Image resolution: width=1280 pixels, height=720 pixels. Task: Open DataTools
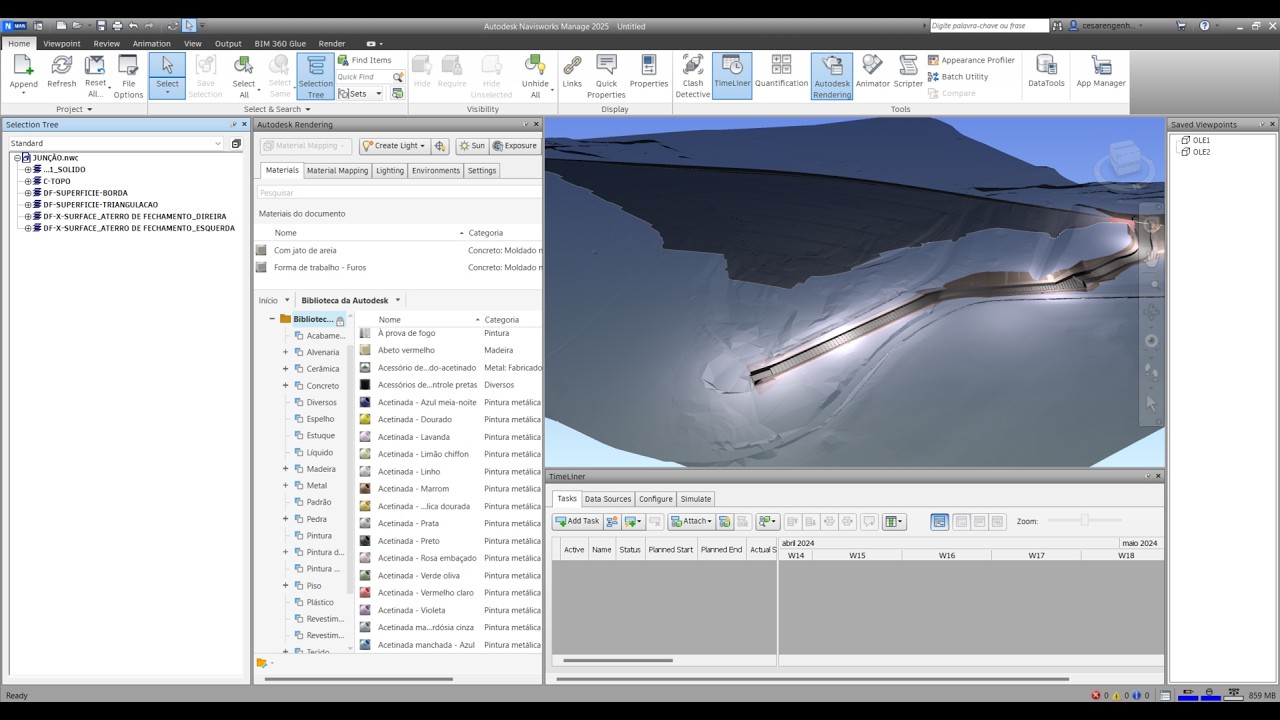(x=1046, y=72)
